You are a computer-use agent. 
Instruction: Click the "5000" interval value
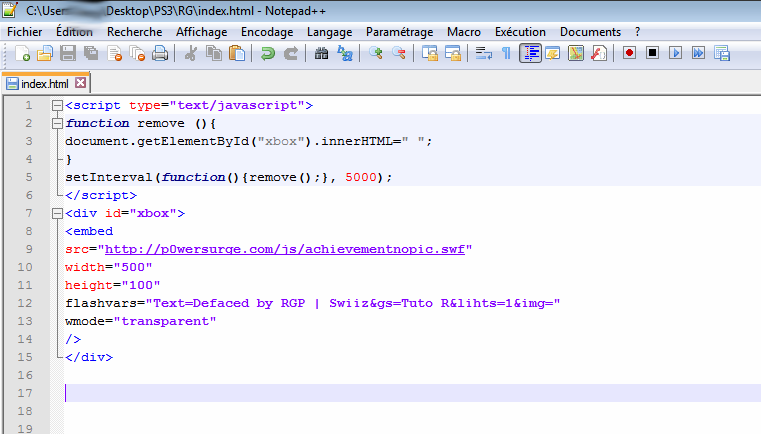(x=361, y=177)
